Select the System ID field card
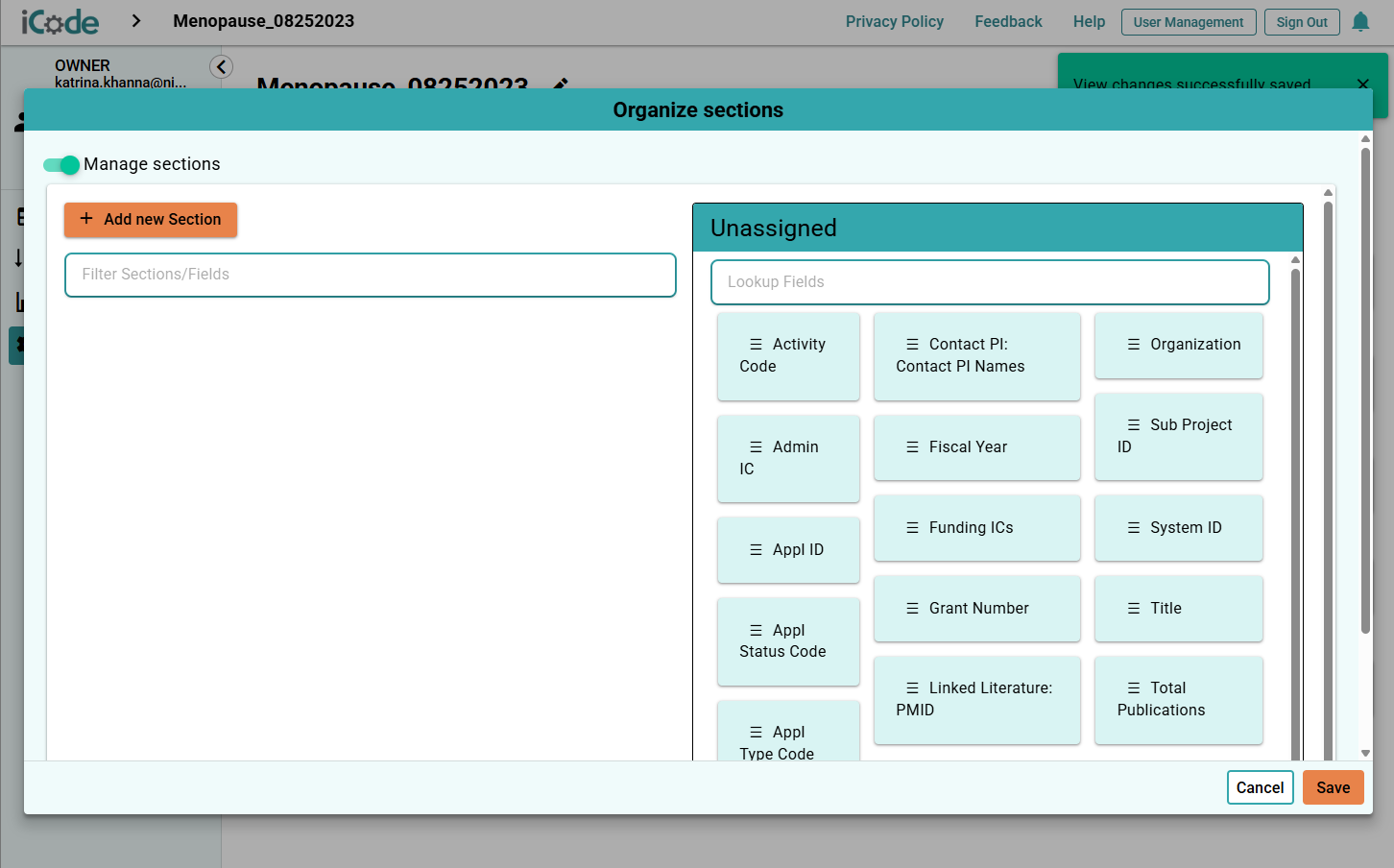 point(1179,528)
